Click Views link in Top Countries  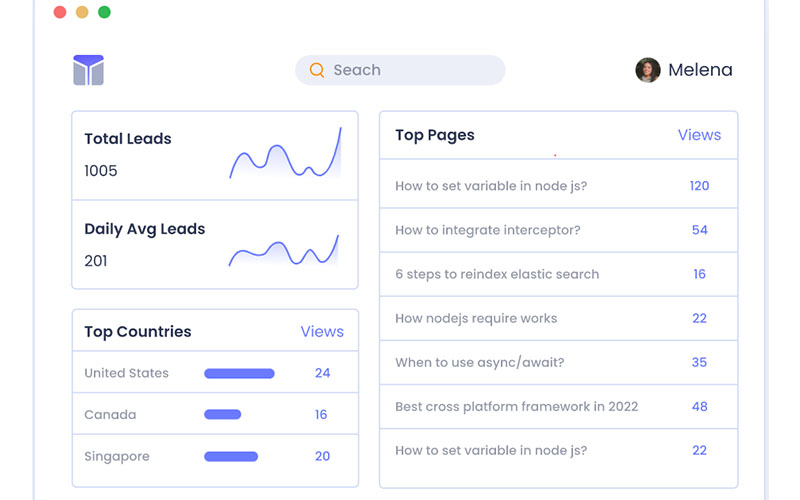[322, 332]
